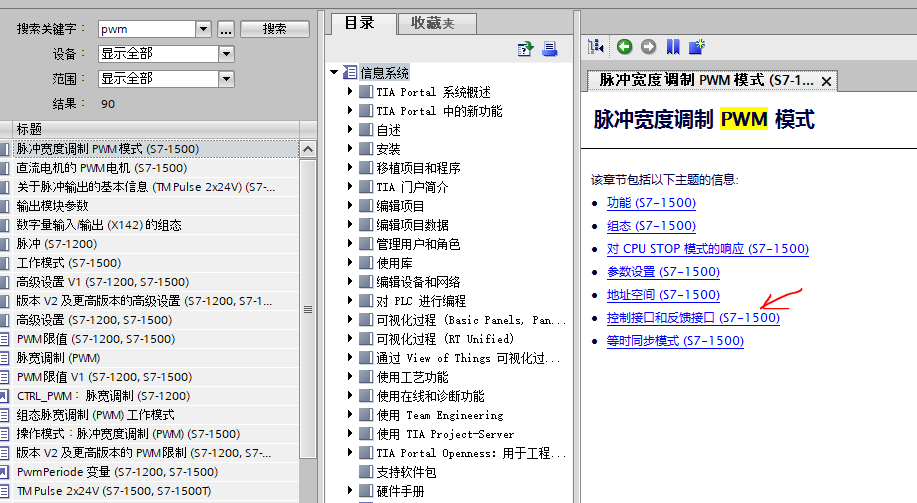Close the 脉冲宽度调制 PWM 模式 tab

point(826,81)
